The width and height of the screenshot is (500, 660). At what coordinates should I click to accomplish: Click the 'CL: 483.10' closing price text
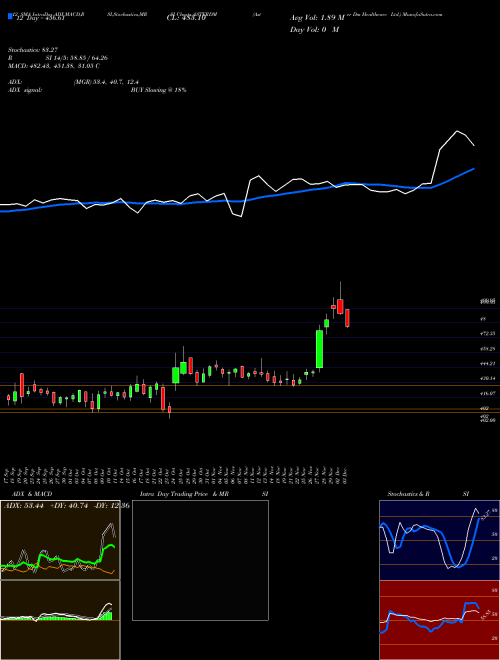pos(186,19)
